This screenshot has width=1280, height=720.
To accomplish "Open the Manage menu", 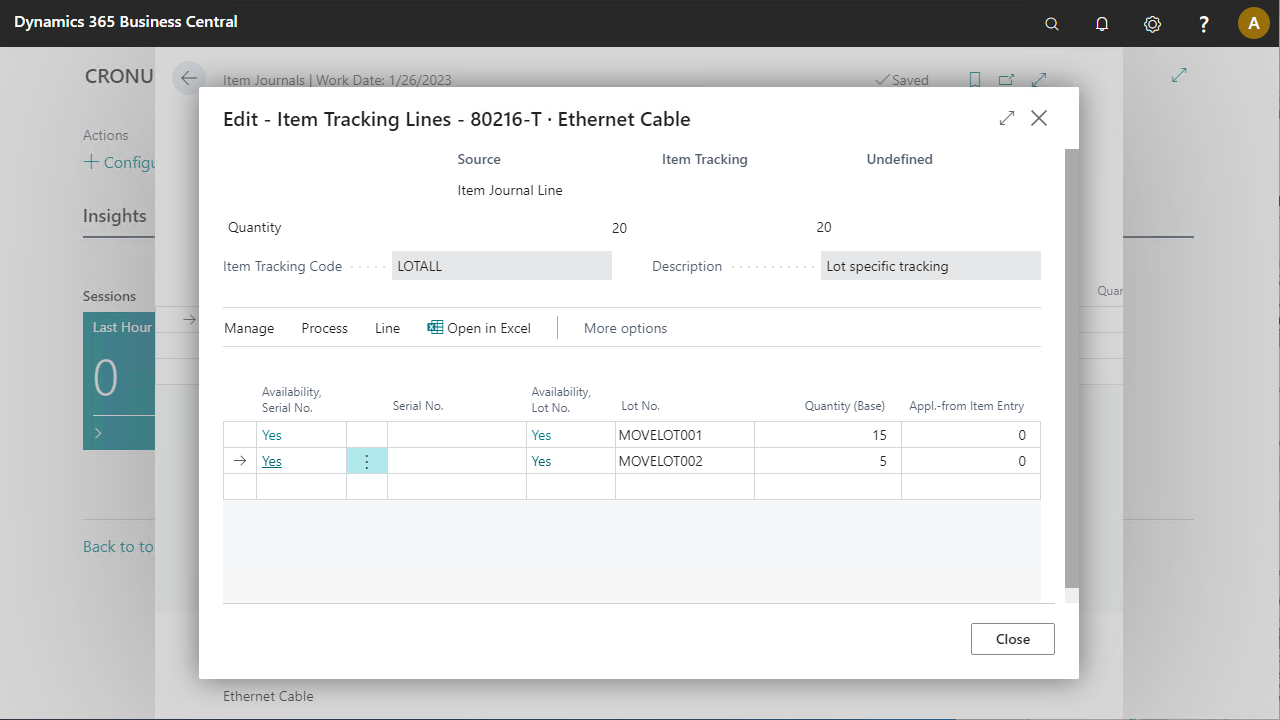I will (x=249, y=328).
